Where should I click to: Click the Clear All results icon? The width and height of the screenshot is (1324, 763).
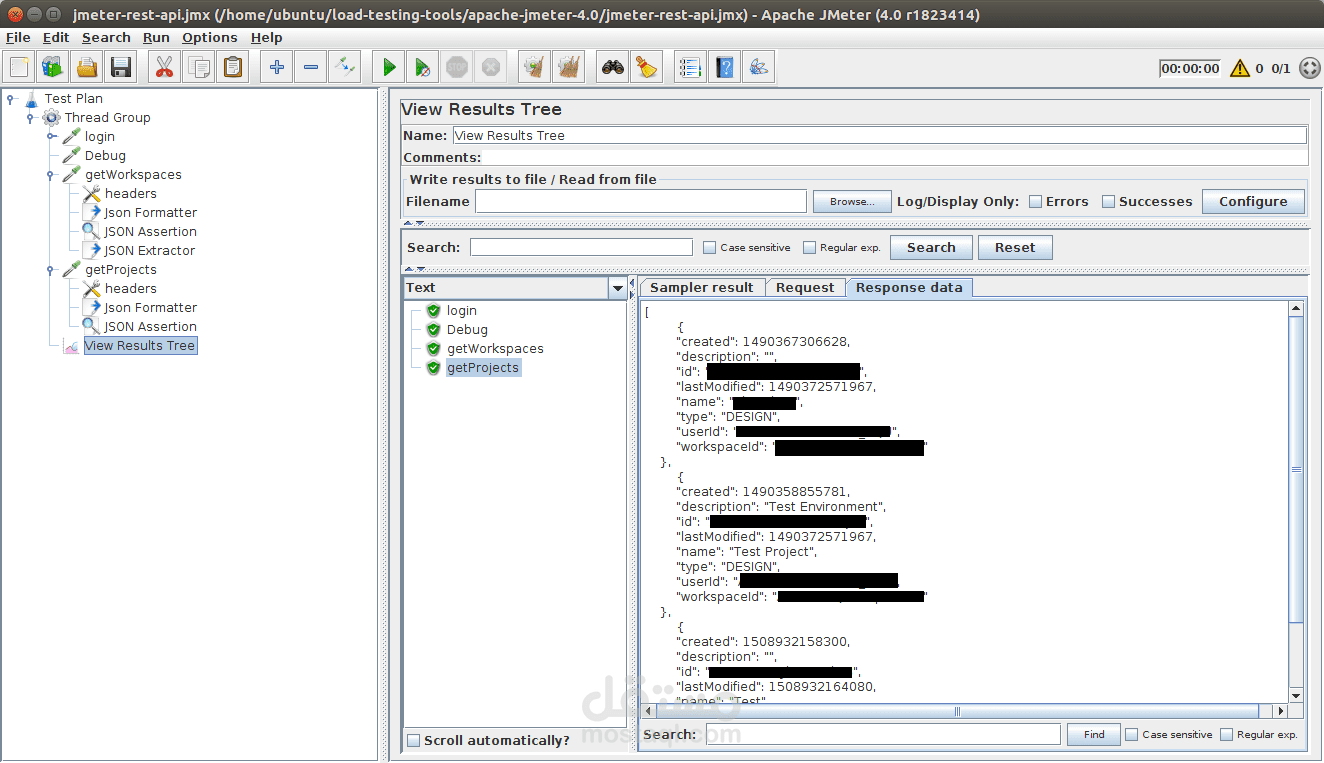point(569,67)
